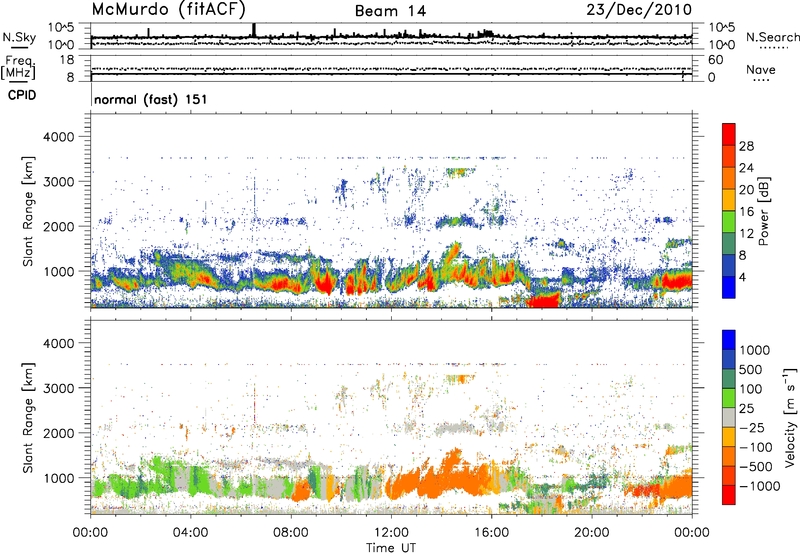Viewport: 800px width, 554px height.
Task: Click the "10^5" tick right of noise panel
Action: 721,27
